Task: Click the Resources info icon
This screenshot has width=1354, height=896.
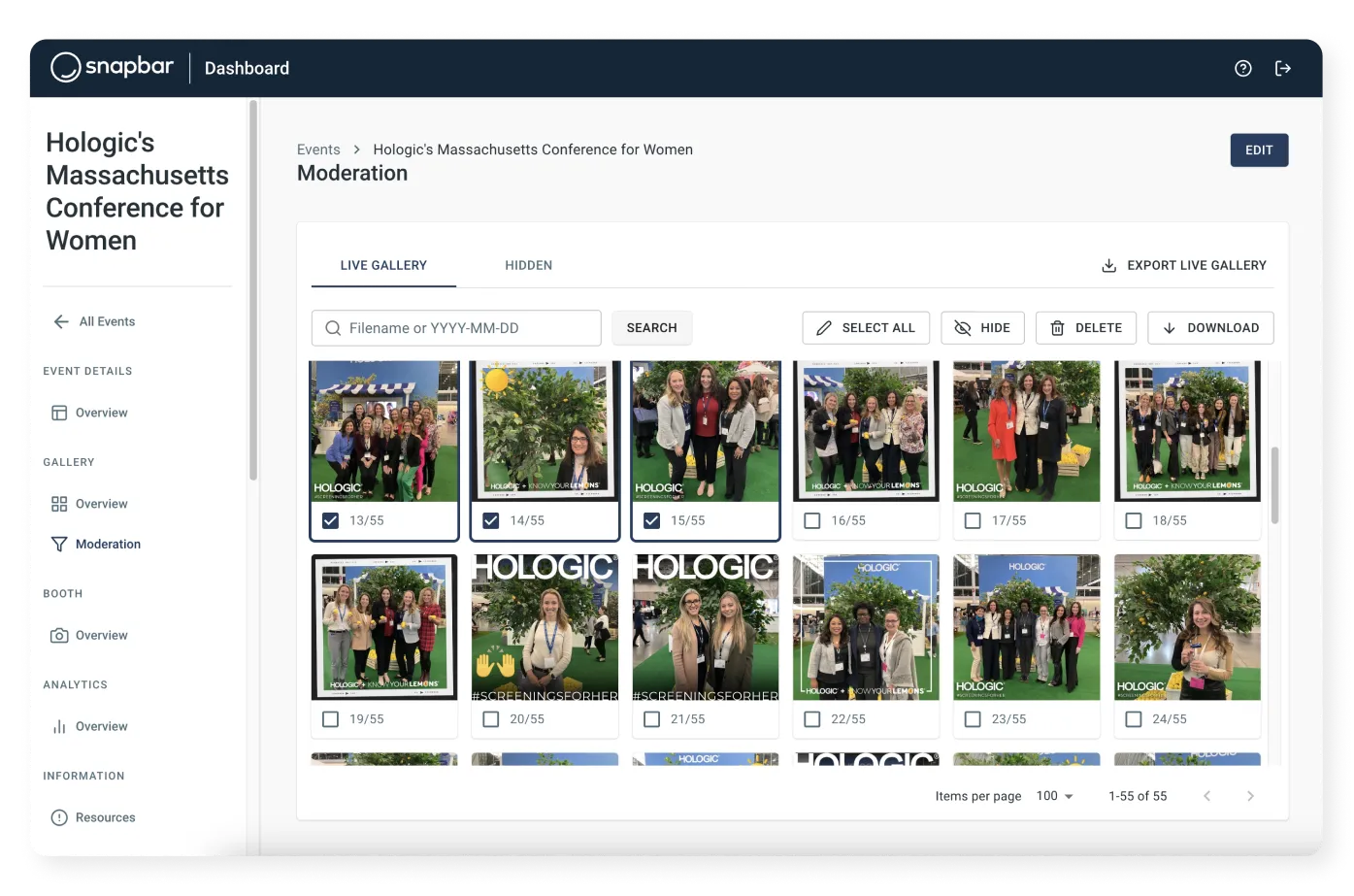Action: [59, 816]
